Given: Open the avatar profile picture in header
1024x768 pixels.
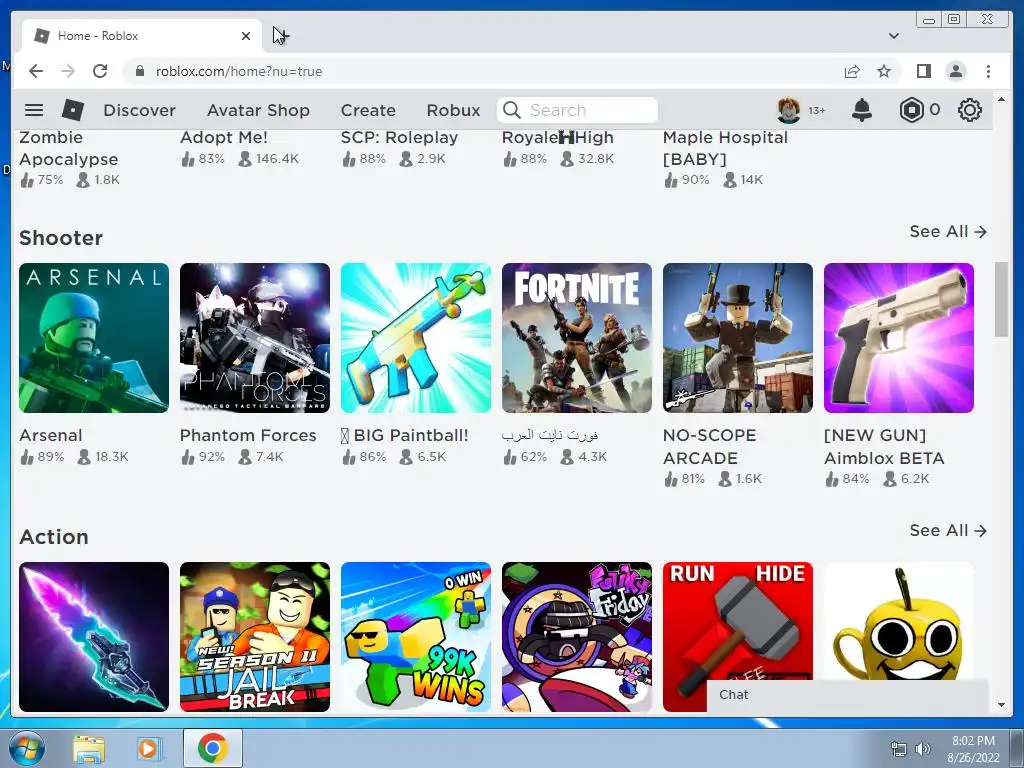Looking at the screenshot, I should [x=788, y=110].
